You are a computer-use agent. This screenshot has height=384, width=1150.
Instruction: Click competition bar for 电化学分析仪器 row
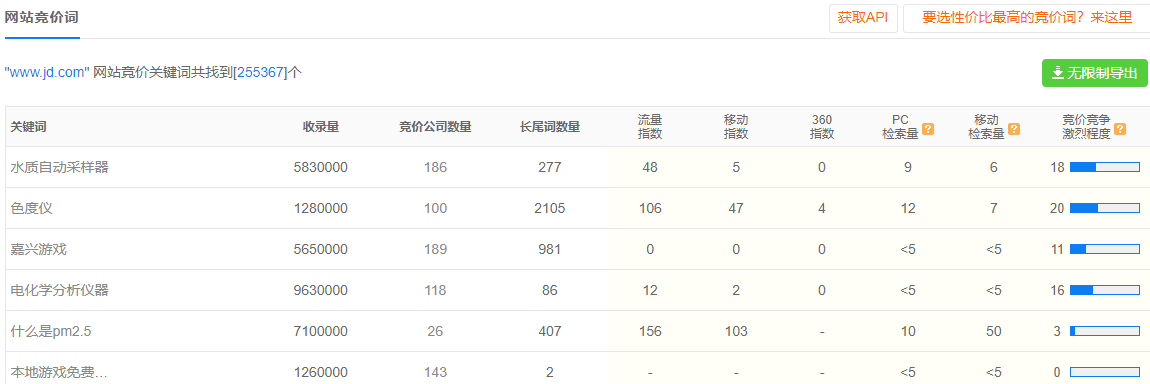pyautogui.click(x=1105, y=290)
